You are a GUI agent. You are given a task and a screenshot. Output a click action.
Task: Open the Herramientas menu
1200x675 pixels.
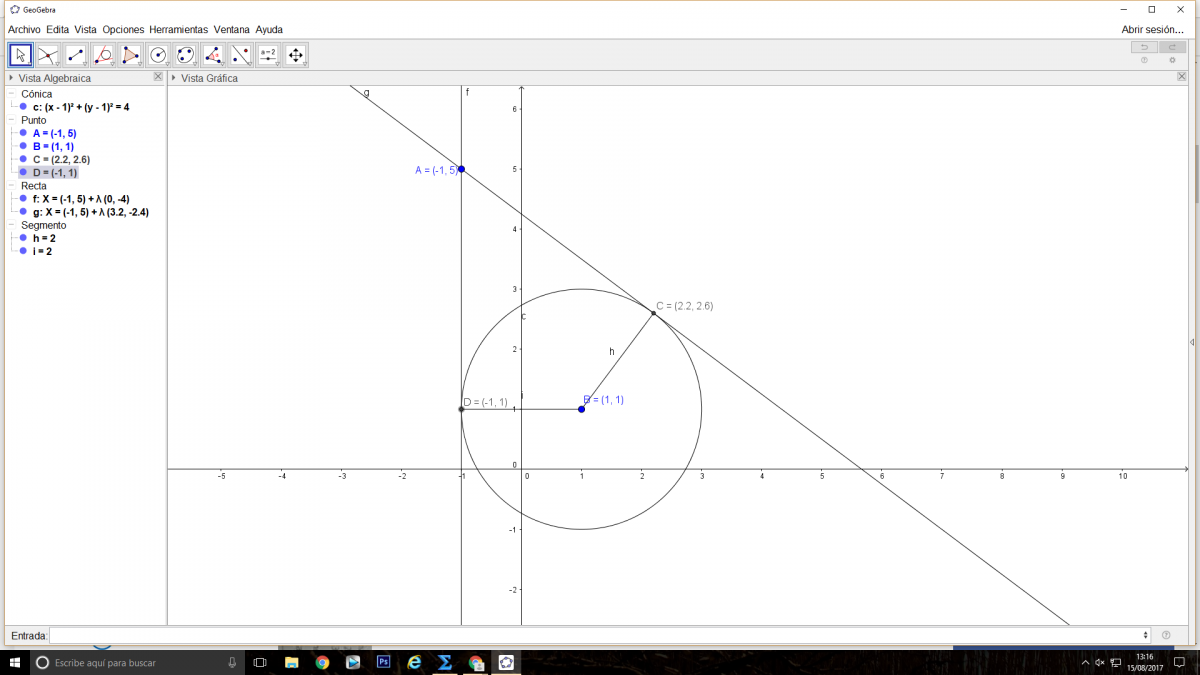pos(178,30)
